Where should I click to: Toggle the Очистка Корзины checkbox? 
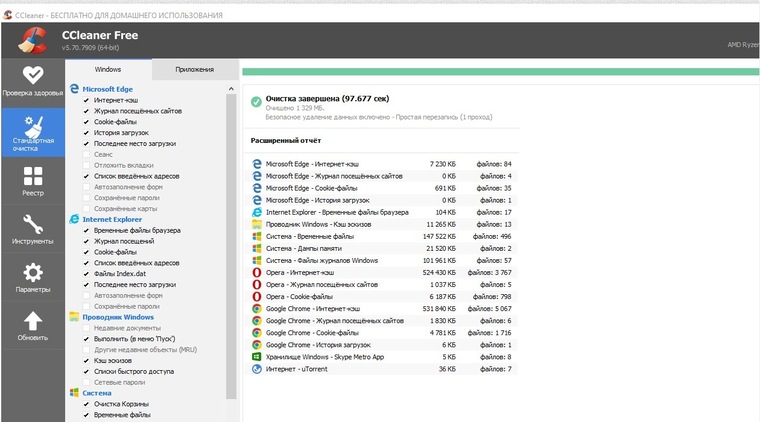86,404
